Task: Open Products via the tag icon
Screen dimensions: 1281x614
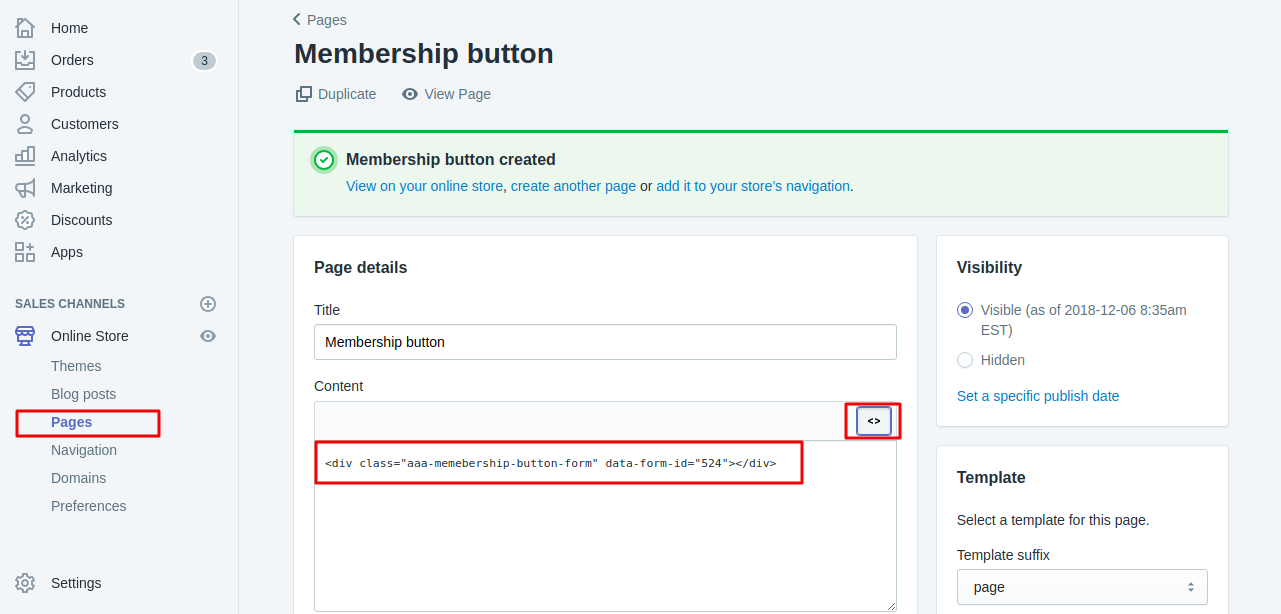Action: point(25,92)
